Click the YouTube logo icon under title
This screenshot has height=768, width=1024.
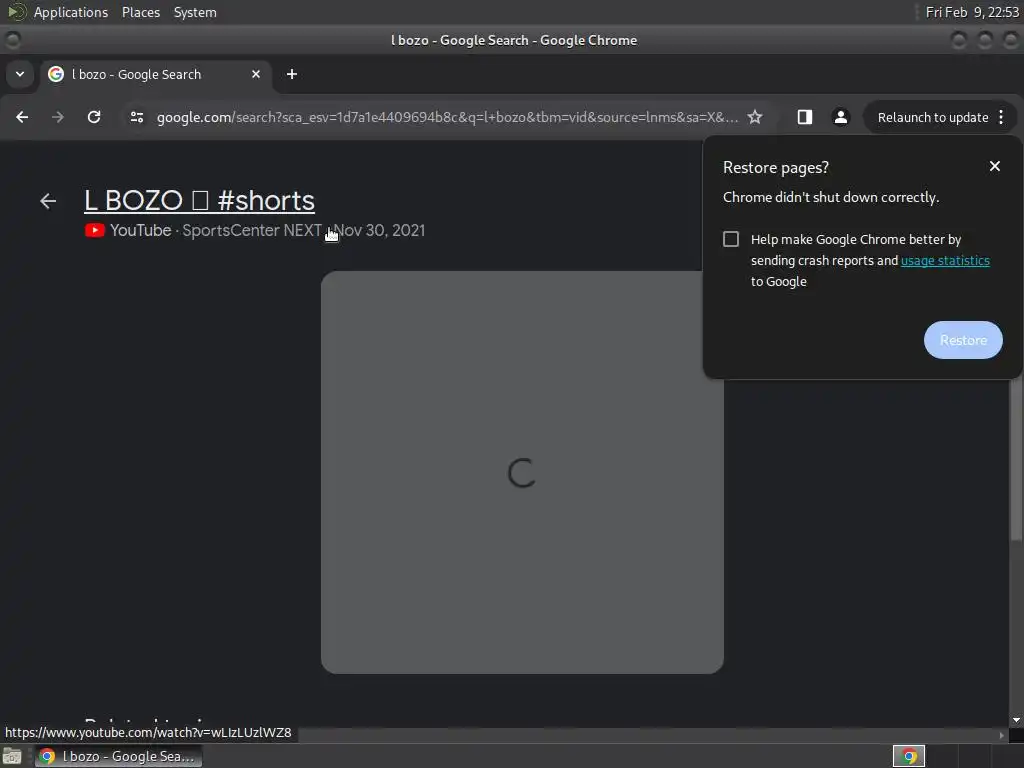click(95, 231)
